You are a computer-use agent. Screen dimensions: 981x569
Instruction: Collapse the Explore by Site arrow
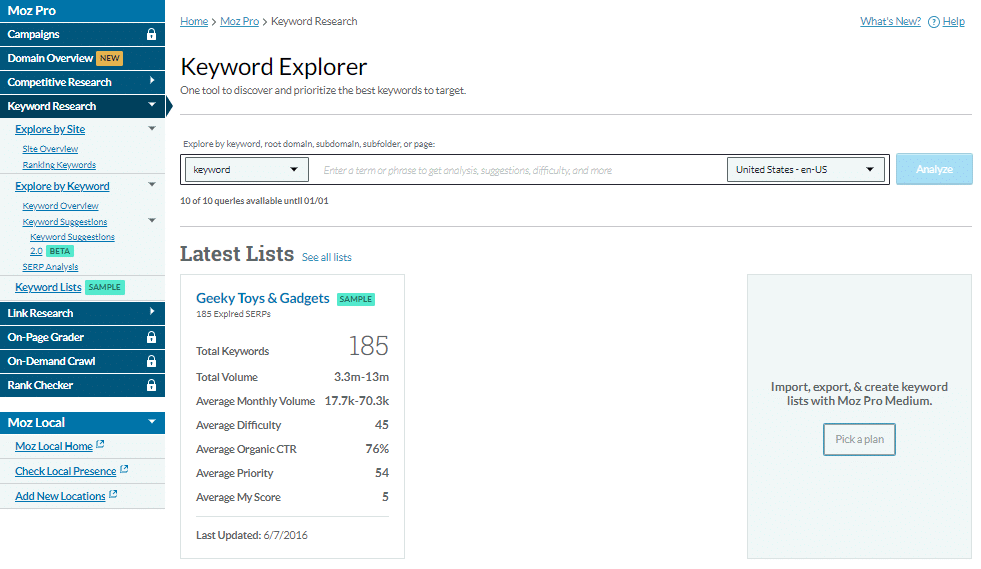[151, 128]
